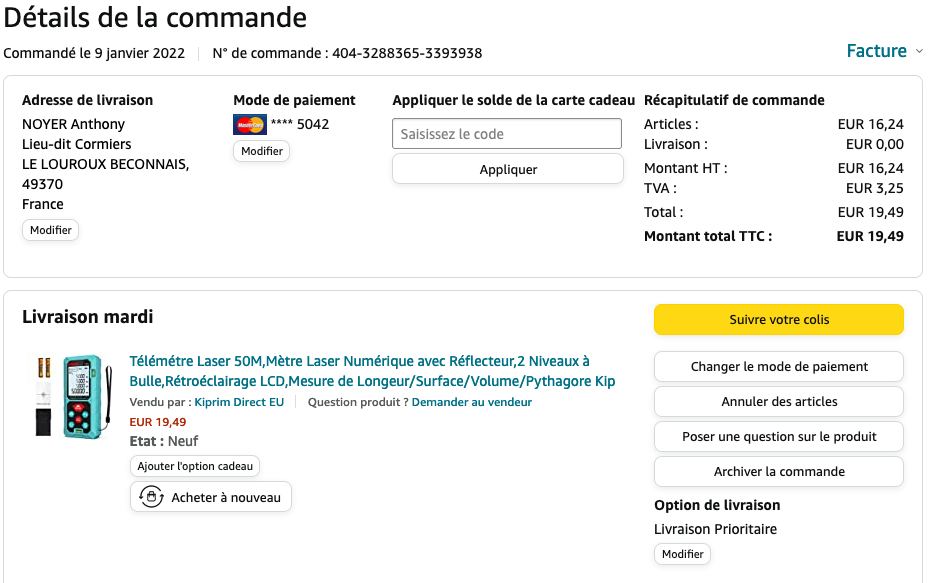Viewport: 930px width, 583px height.
Task: Click the gift card code input field
Action: (507, 134)
